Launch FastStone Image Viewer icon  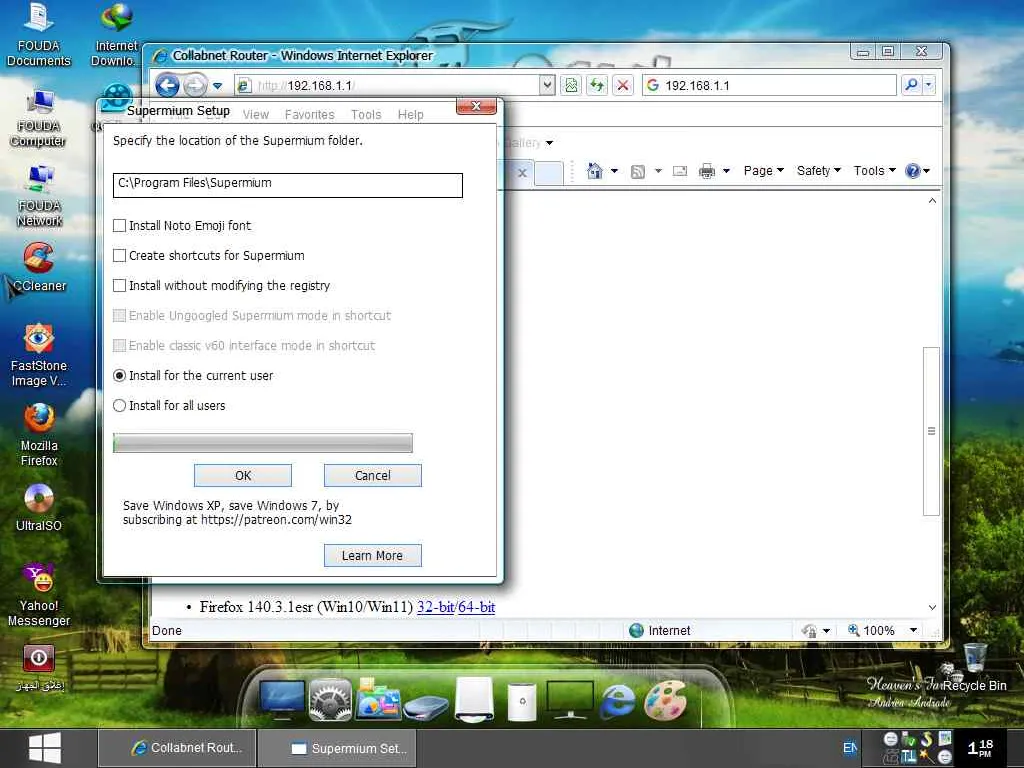pos(39,354)
